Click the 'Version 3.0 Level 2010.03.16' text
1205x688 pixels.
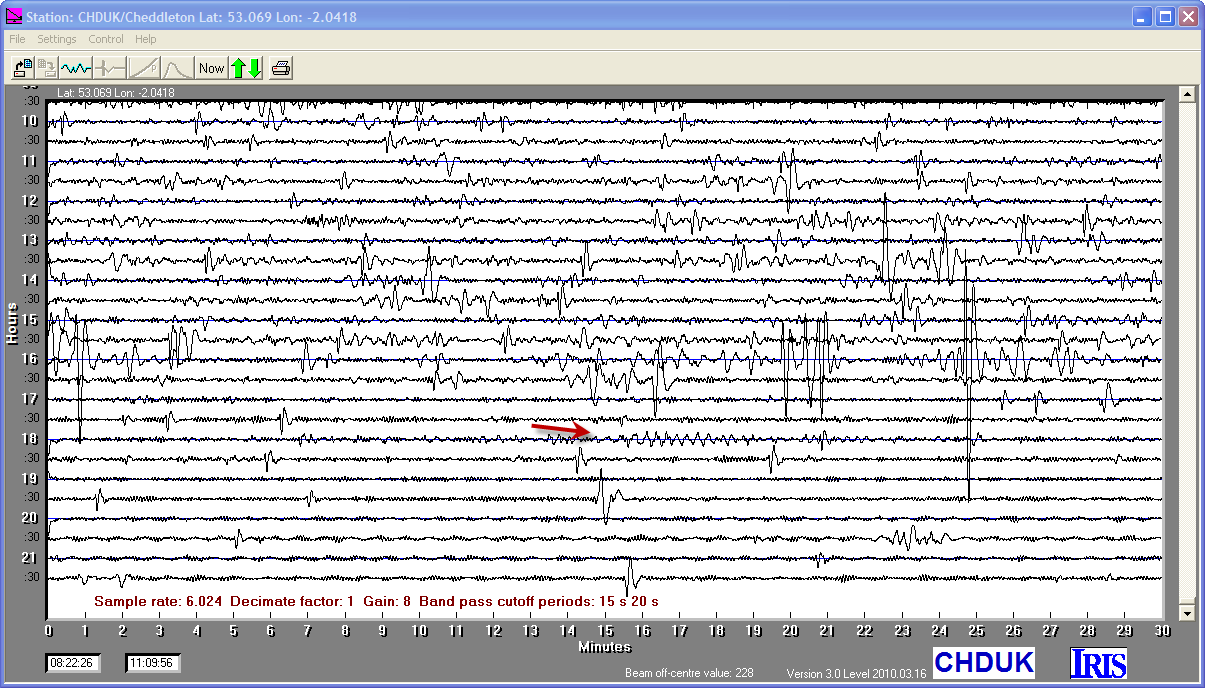(x=857, y=674)
